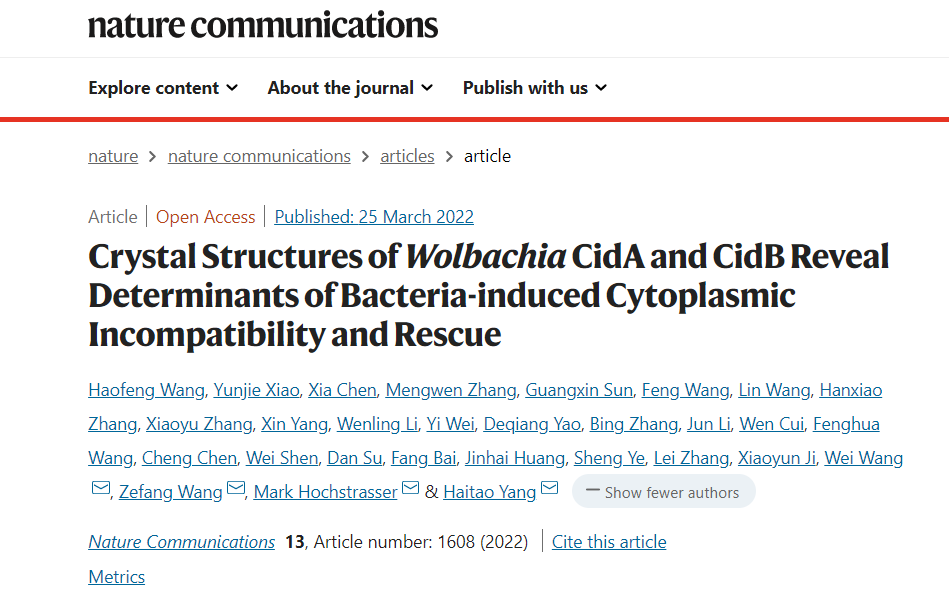
Task: Click author name Mark Hochstrasser
Action: coord(325,492)
